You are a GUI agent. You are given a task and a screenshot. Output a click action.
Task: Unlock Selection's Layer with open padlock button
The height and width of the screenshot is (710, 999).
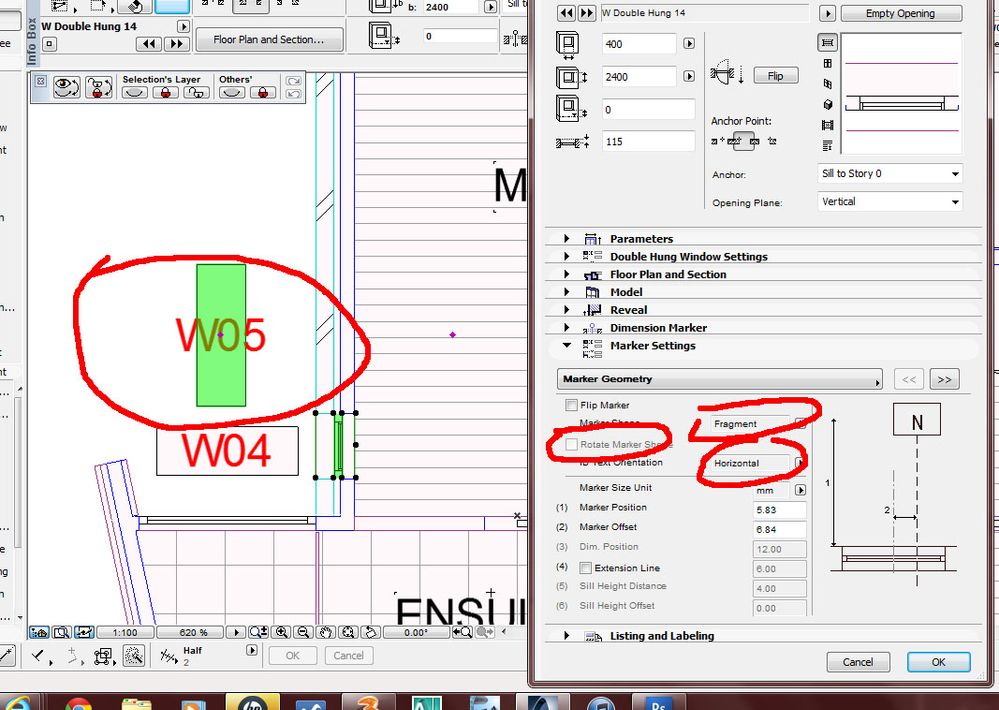pyautogui.click(x=196, y=92)
